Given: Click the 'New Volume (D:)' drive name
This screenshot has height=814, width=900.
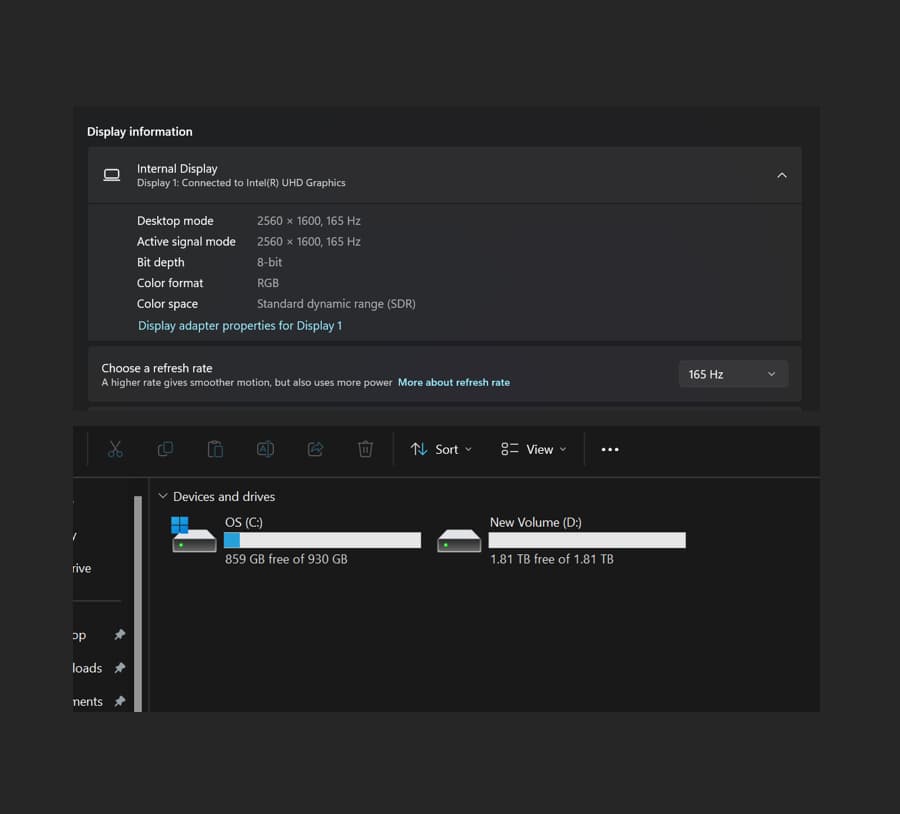Looking at the screenshot, I should click(x=536, y=522).
